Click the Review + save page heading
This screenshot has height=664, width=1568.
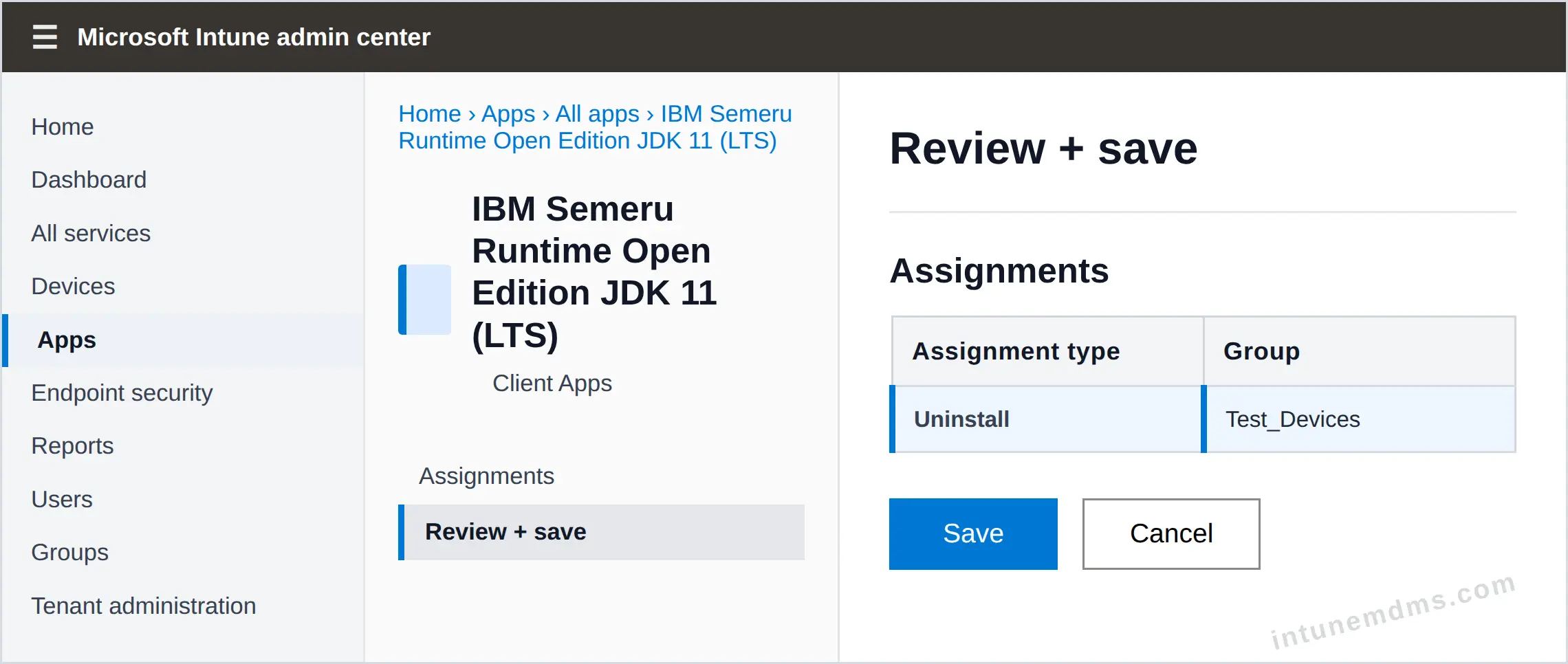[x=1043, y=148]
